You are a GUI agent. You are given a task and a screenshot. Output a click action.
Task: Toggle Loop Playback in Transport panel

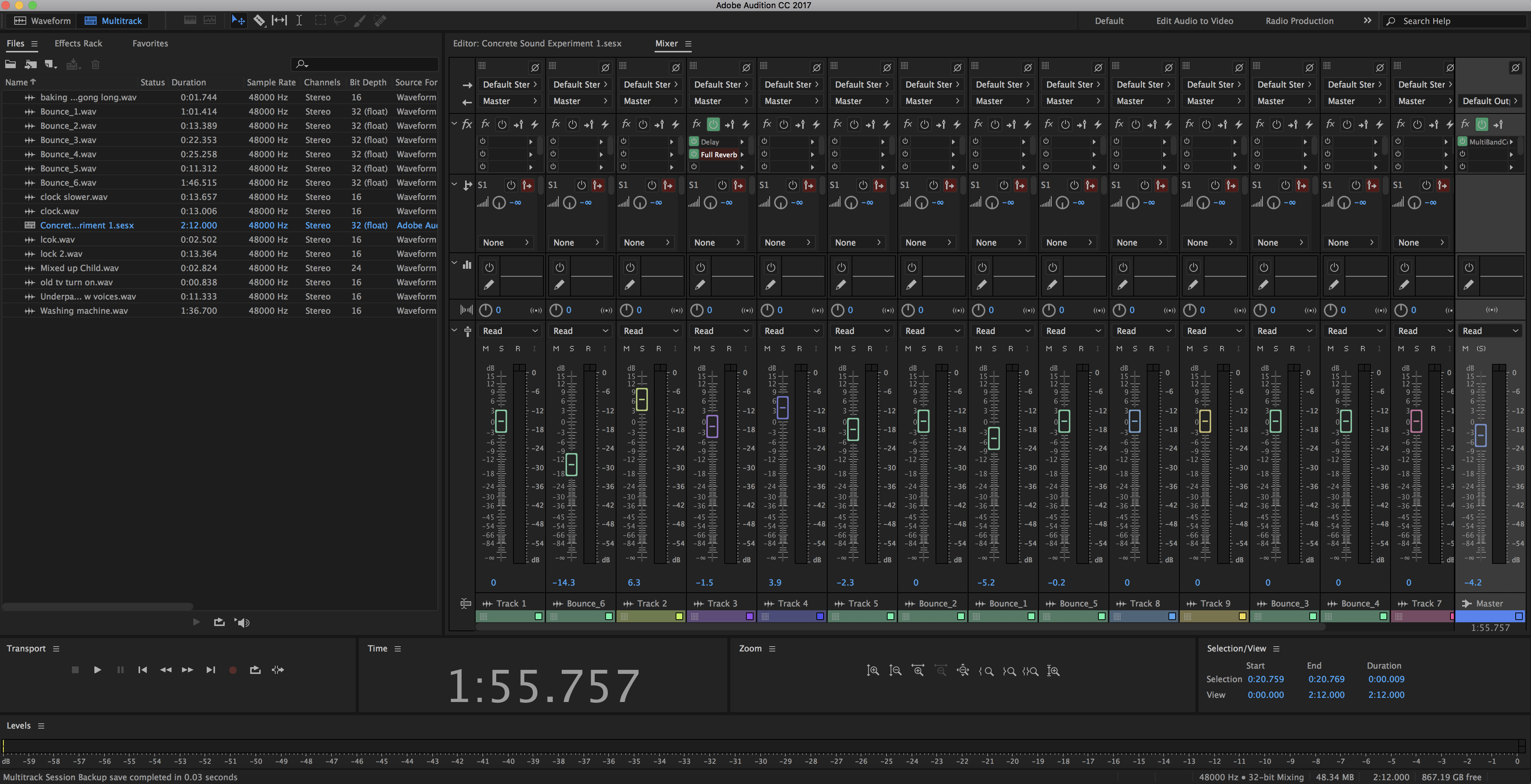[255, 670]
